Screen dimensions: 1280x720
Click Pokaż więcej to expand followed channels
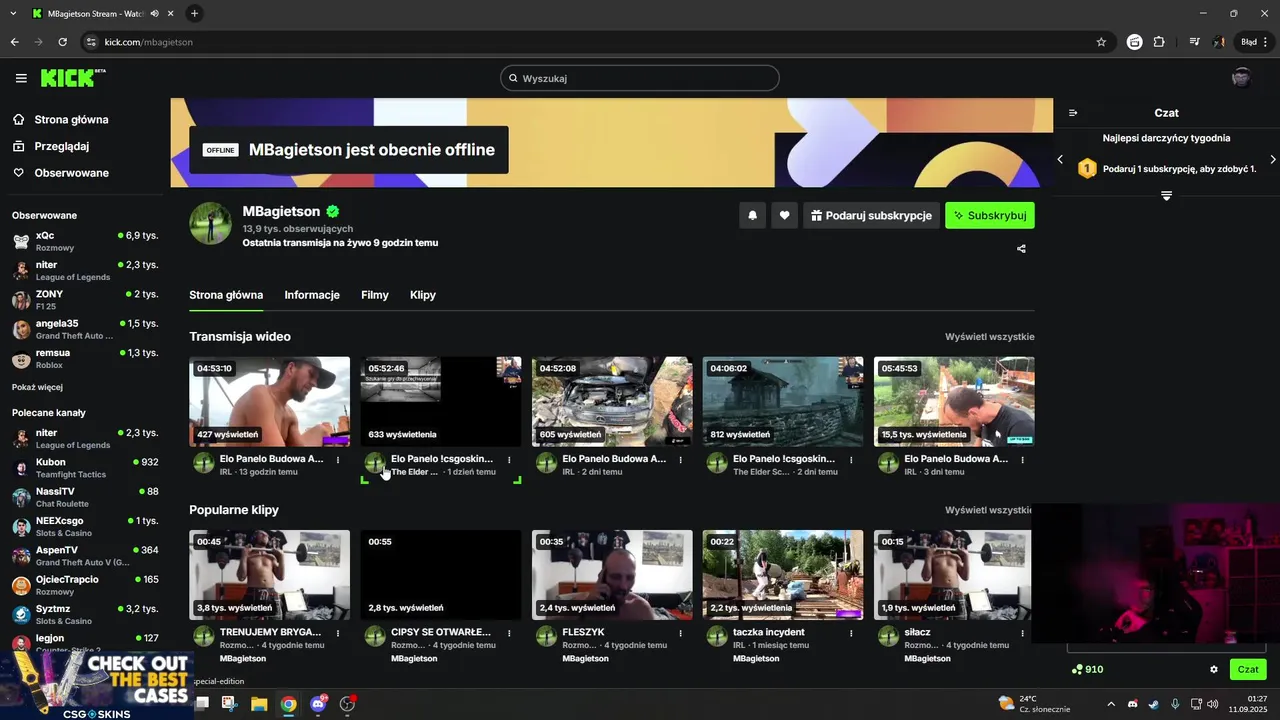click(x=37, y=387)
